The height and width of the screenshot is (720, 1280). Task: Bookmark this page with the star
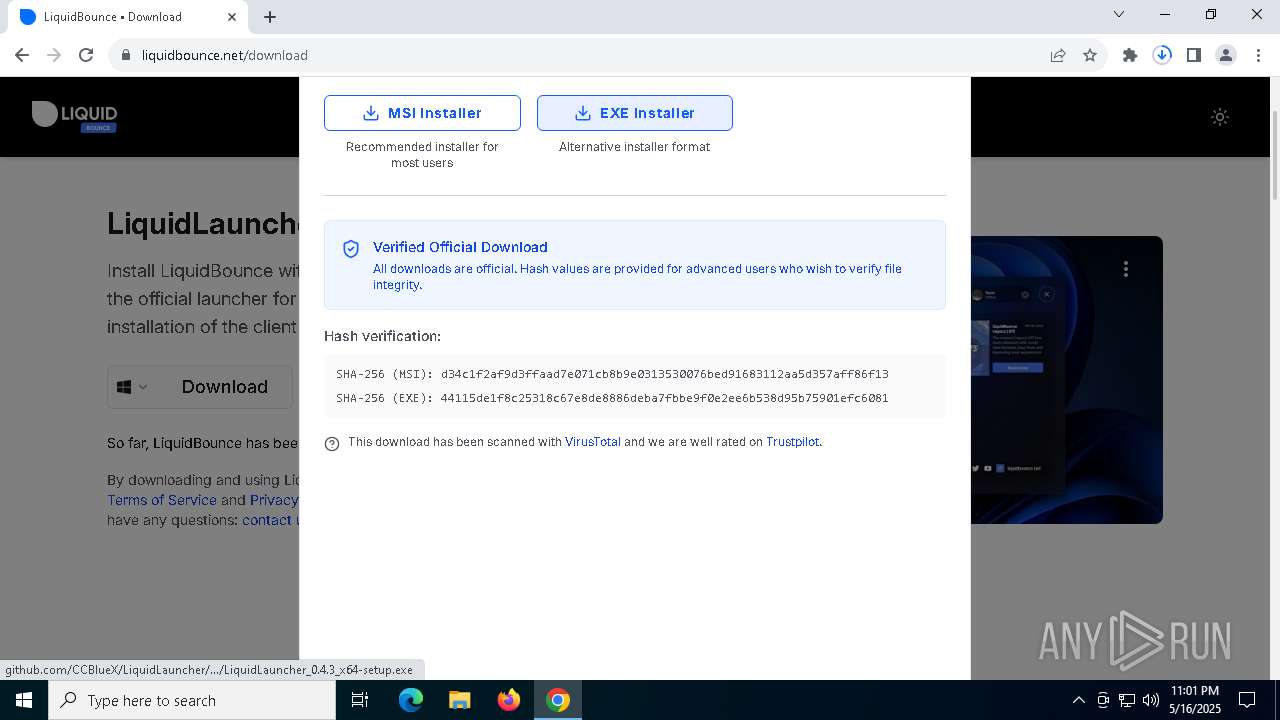(x=1090, y=55)
